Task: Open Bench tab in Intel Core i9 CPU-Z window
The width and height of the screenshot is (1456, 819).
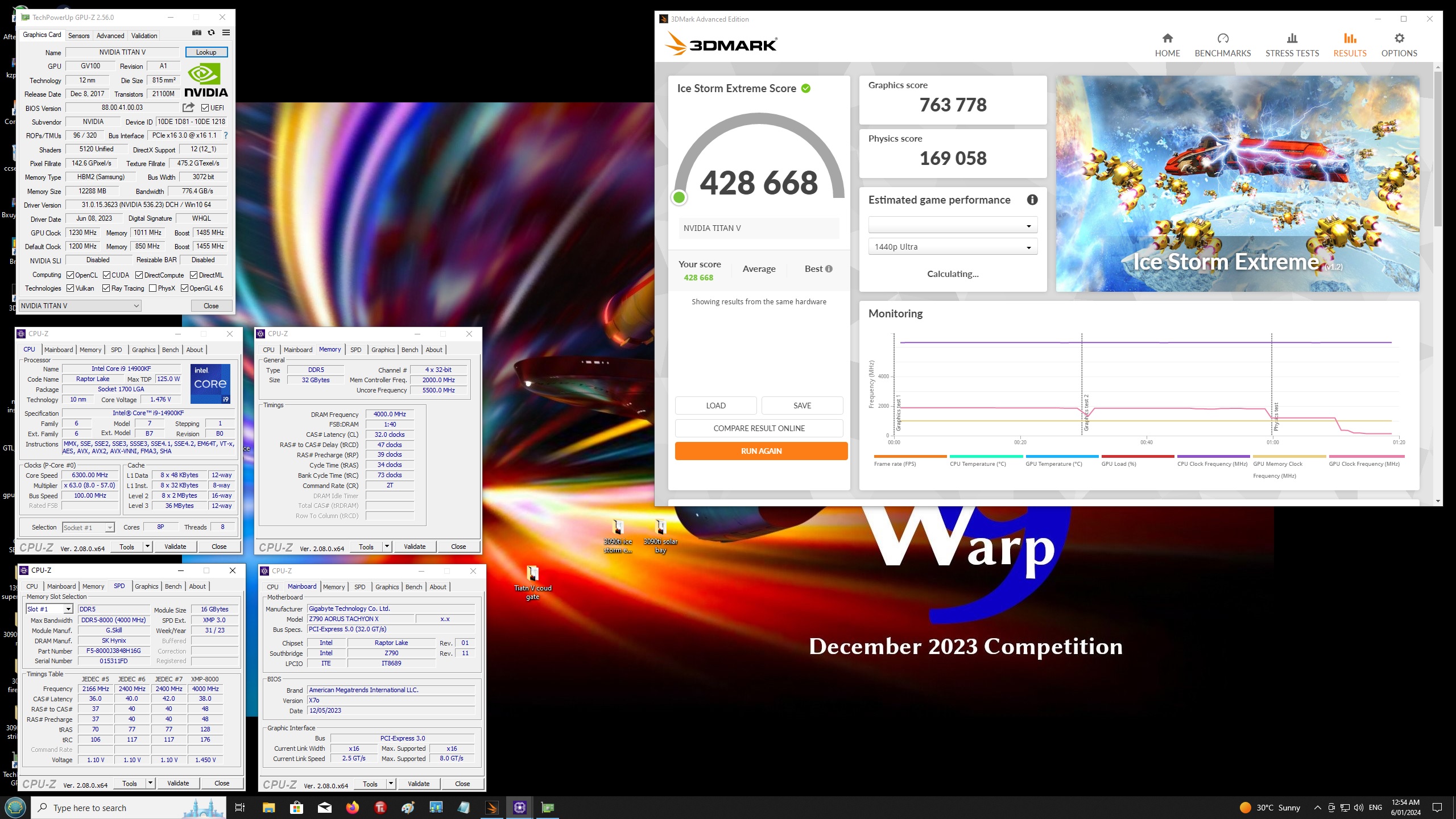Action: (170, 350)
